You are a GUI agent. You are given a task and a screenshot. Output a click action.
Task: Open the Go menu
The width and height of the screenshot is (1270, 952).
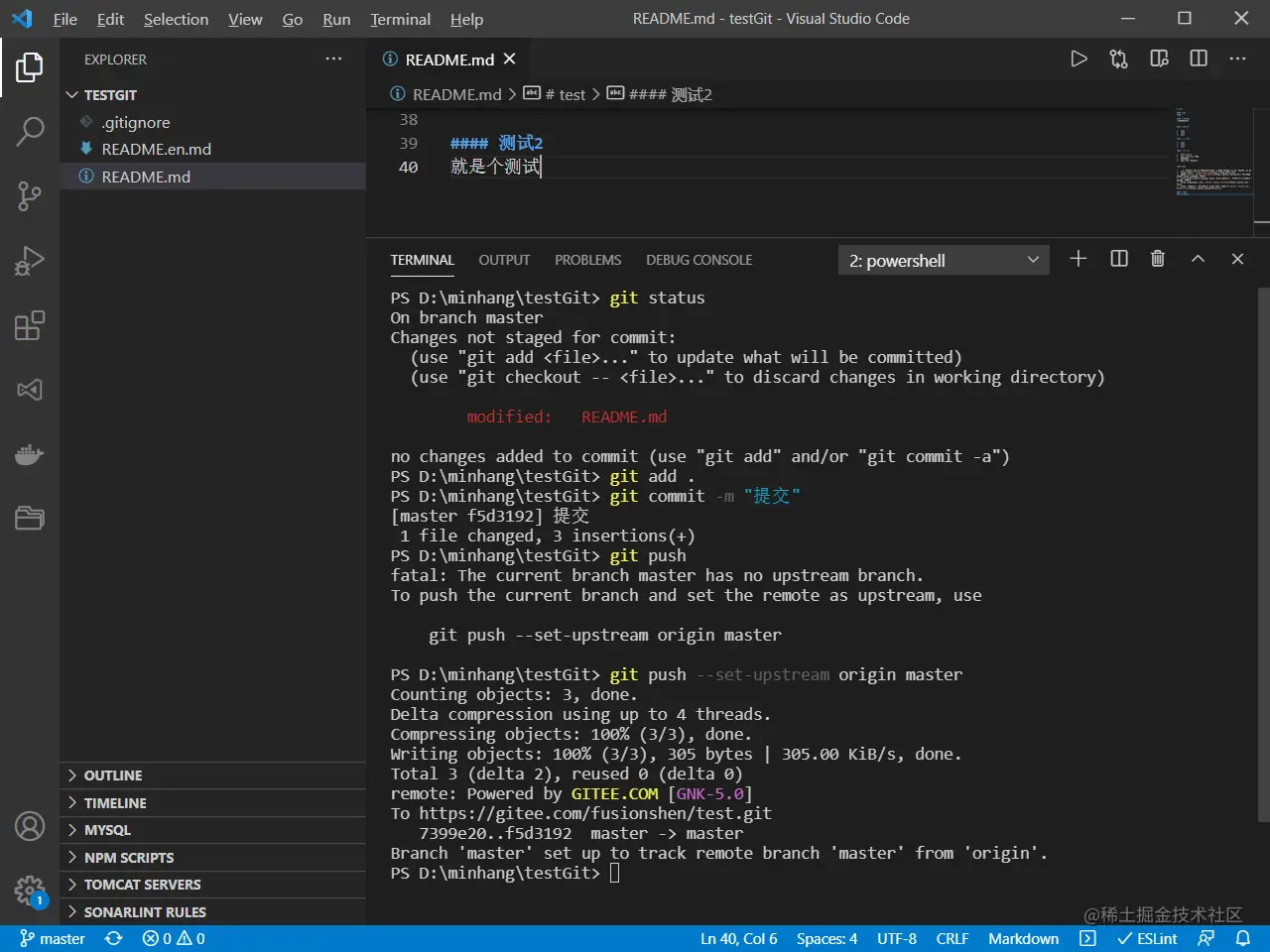292,19
